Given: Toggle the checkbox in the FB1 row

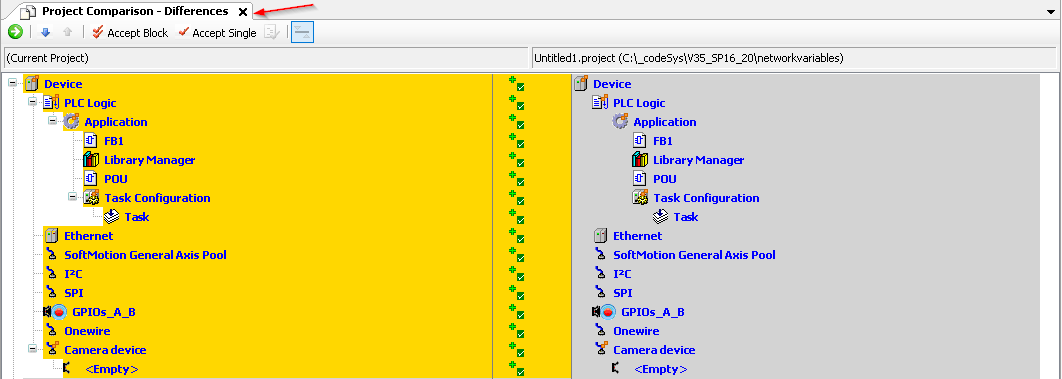Looking at the screenshot, I should pyautogui.click(x=520, y=143).
